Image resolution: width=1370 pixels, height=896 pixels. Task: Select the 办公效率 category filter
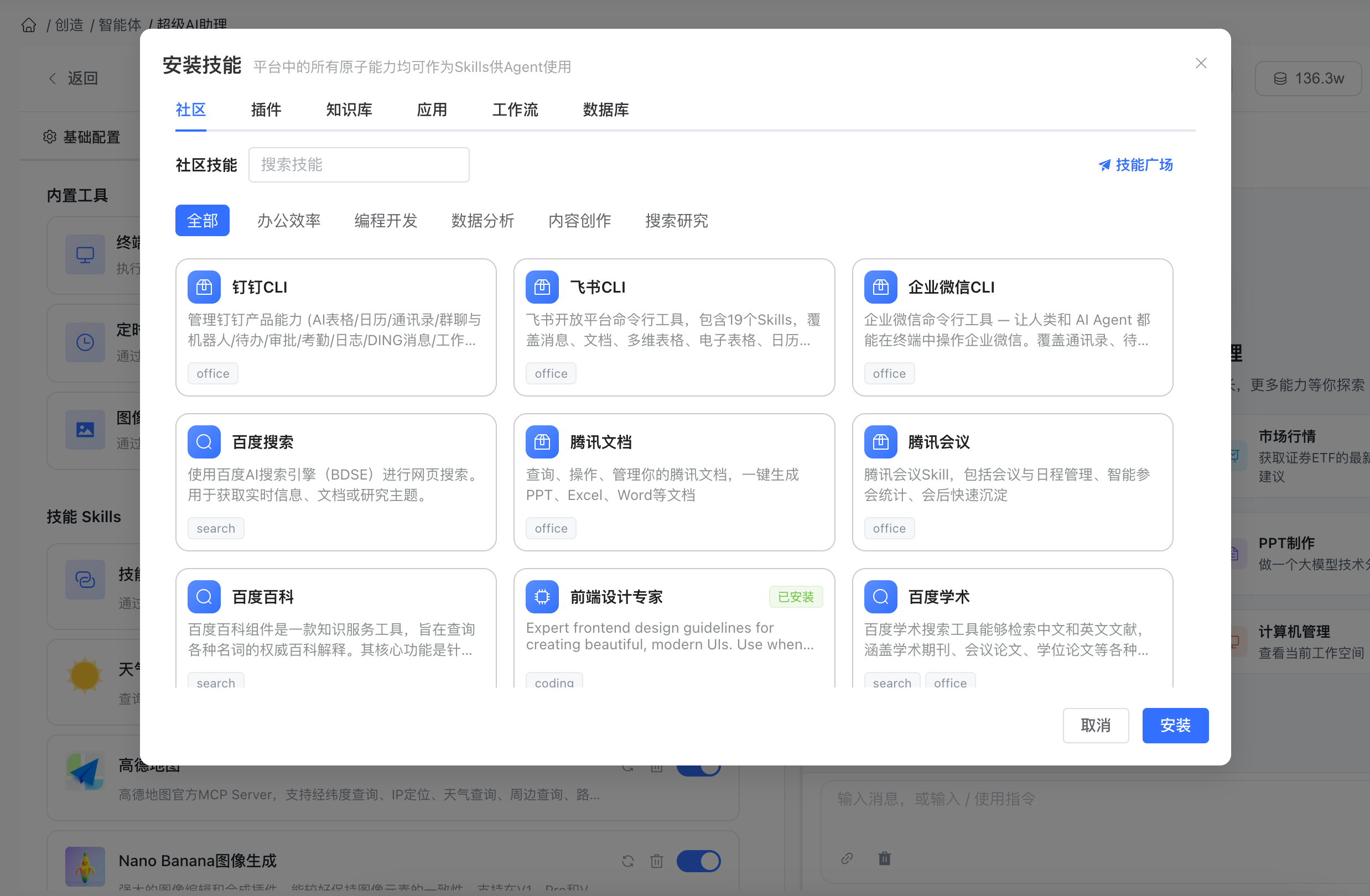click(288, 220)
